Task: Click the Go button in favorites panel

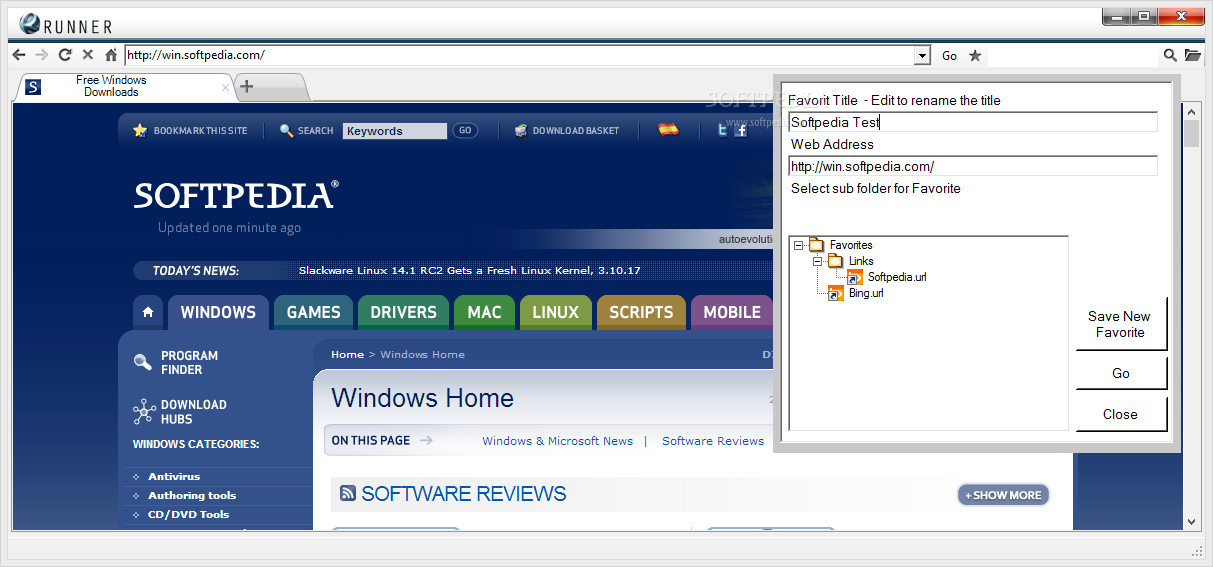Action: click(1121, 373)
